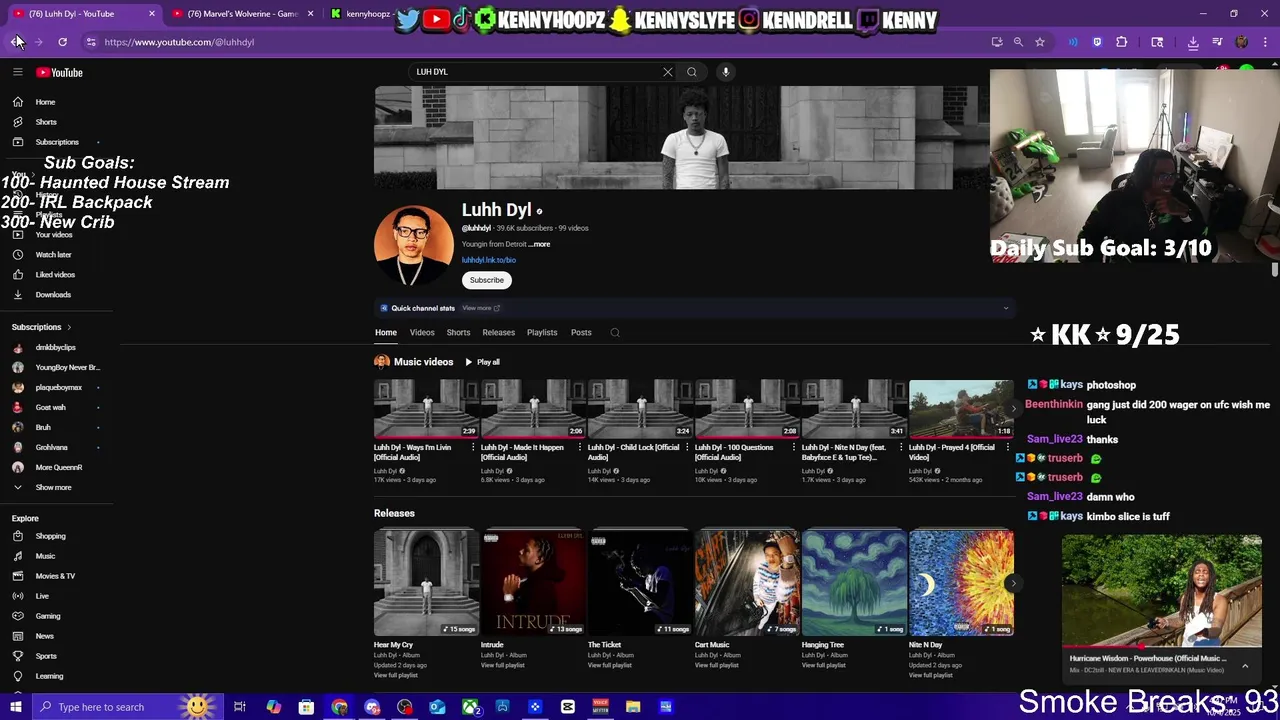Click the YouTube logo
Viewport: 1280px width, 720px height.
coord(59,72)
